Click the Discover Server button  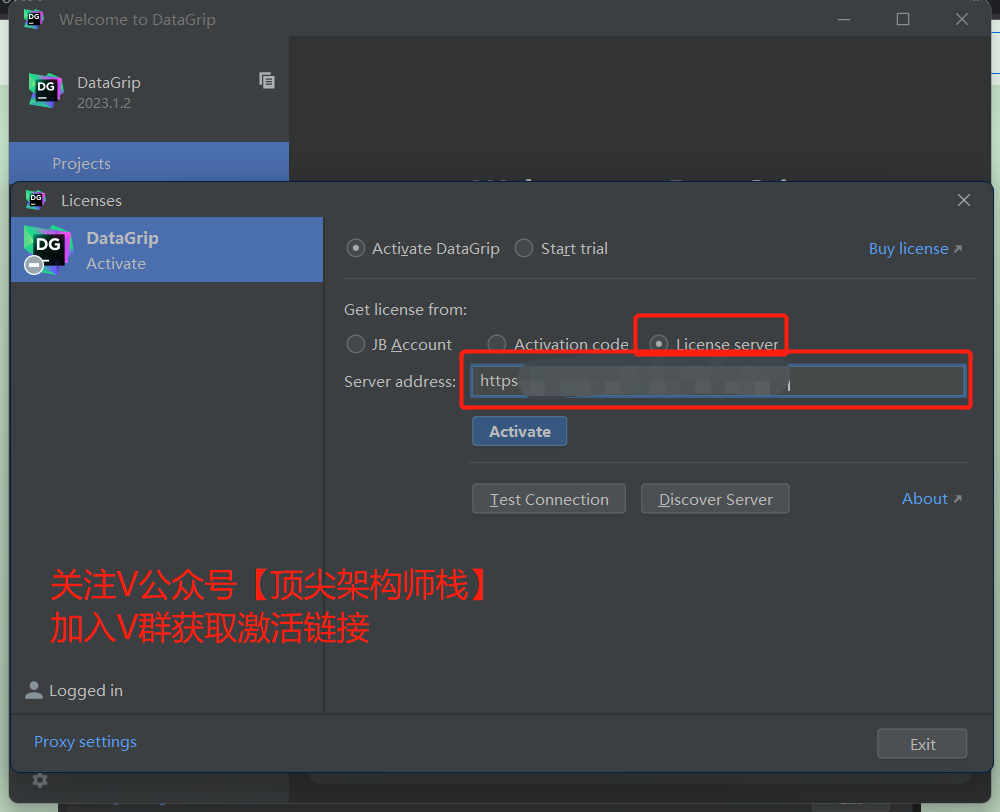click(x=715, y=499)
